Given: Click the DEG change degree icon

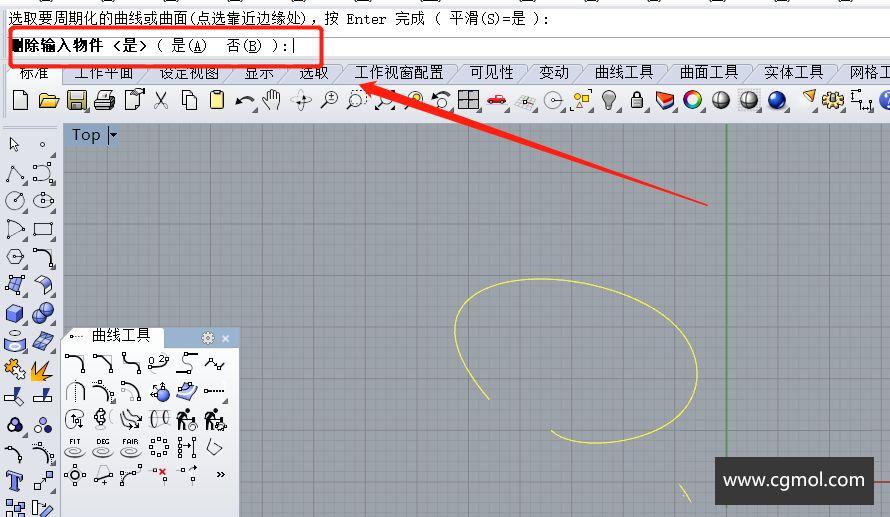Looking at the screenshot, I should tap(103, 448).
